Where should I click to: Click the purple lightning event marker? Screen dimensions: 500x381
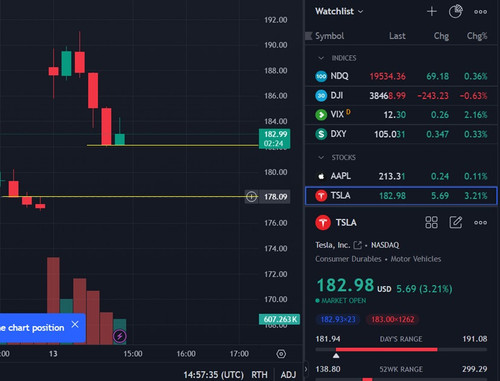[x=120, y=336]
